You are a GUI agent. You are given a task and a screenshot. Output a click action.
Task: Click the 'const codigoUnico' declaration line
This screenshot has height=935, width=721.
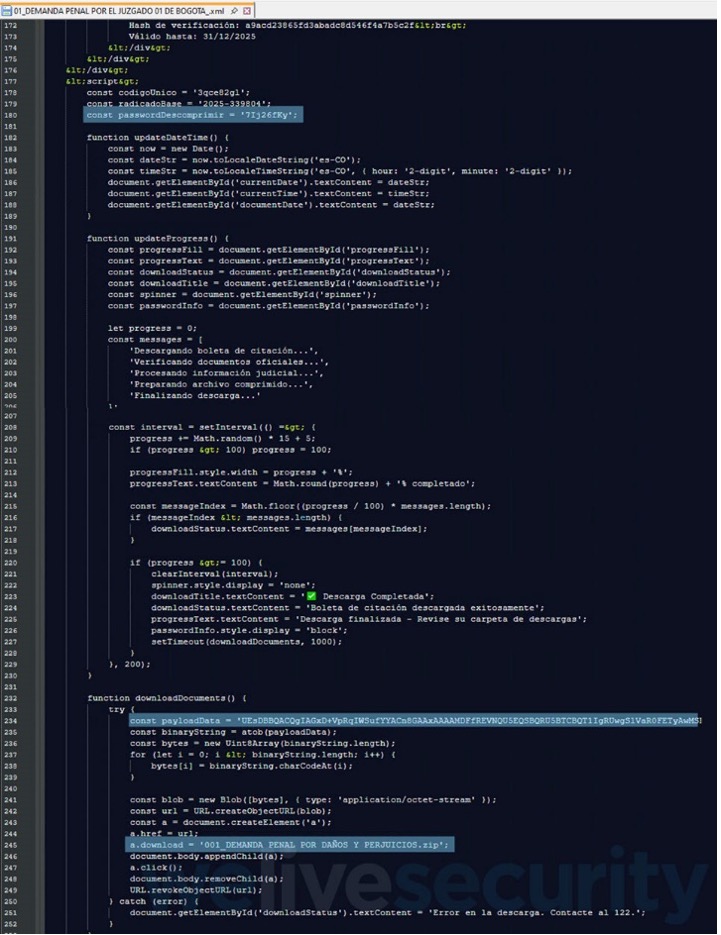(x=168, y=92)
